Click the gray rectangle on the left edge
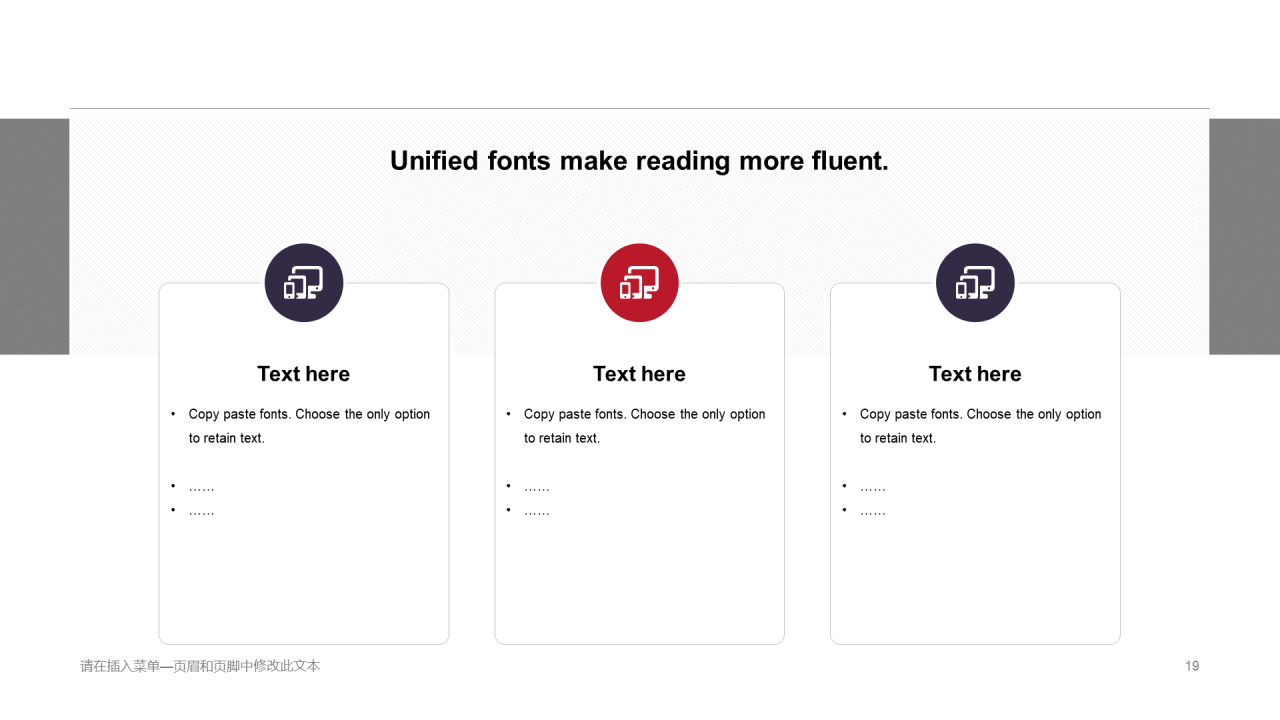 (34, 236)
